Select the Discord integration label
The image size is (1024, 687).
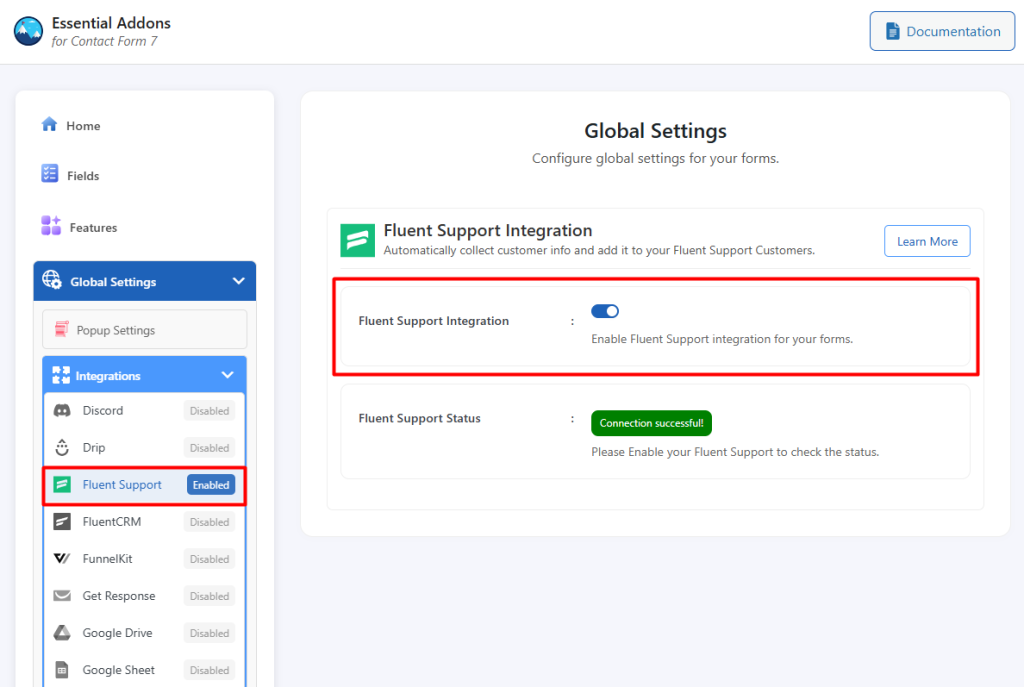103,410
